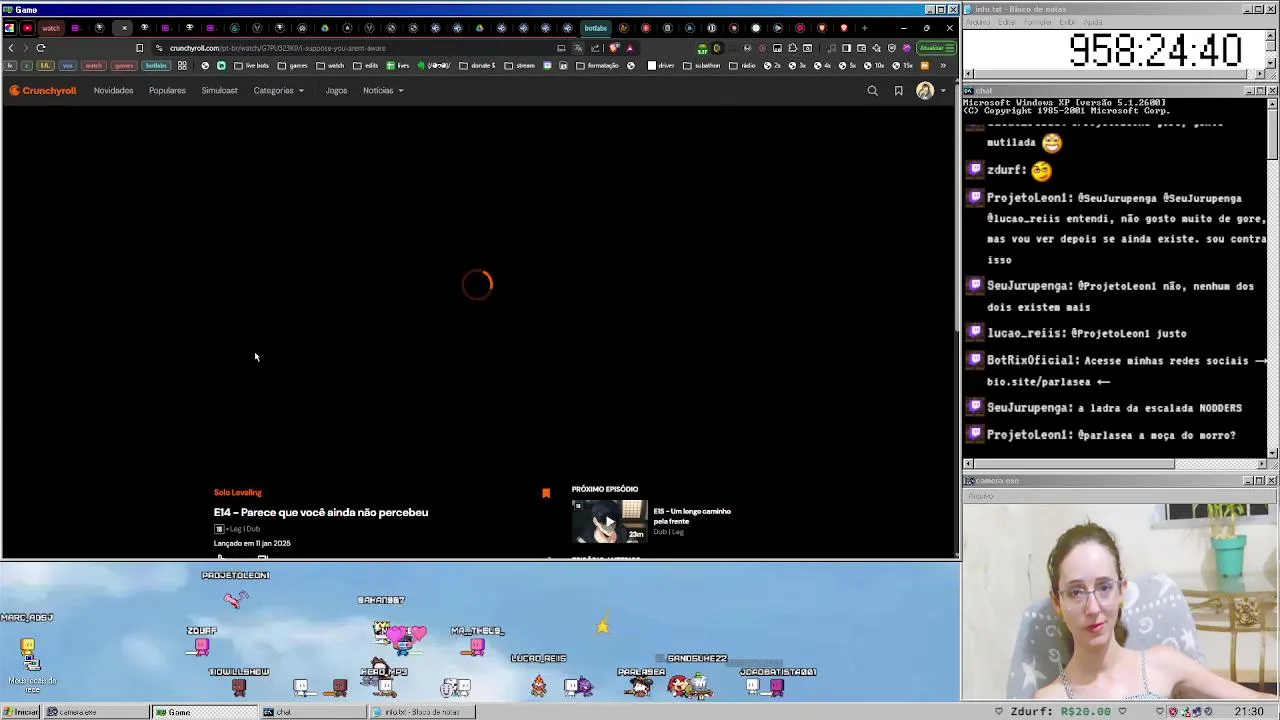This screenshot has height=720, width=1280.
Task: Open the games bookmarks folder
Action: pyautogui.click(x=292, y=66)
